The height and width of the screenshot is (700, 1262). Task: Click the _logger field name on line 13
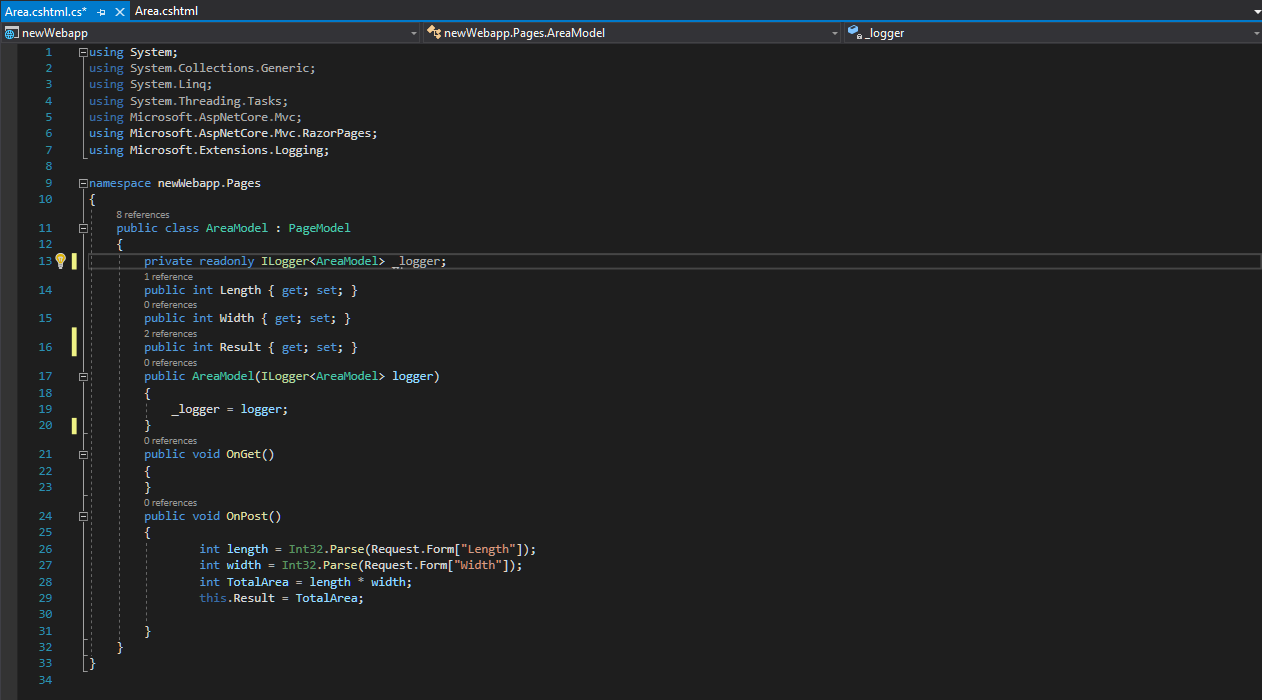pyautogui.click(x=416, y=261)
